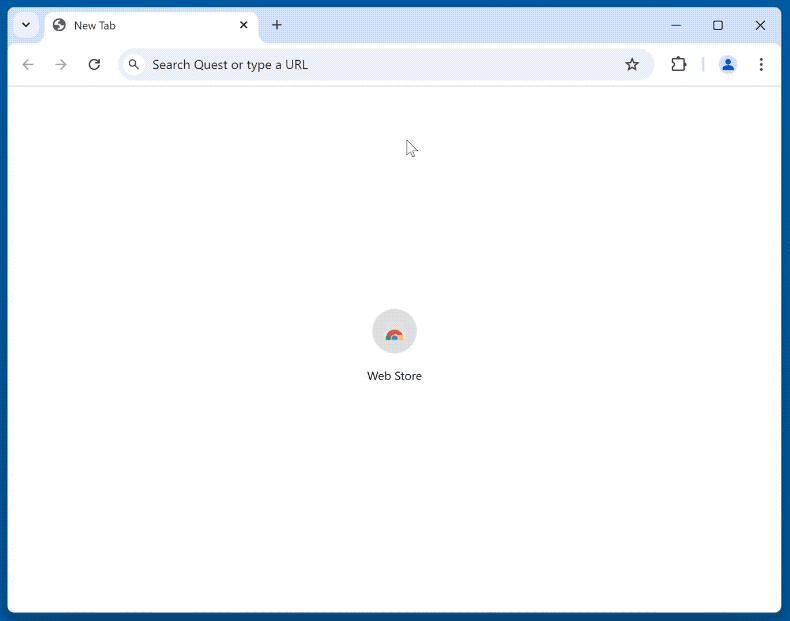Image resolution: width=790 pixels, height=621 pixels.
Task: Open the tab search dropdown chevron
Action: 26,25
